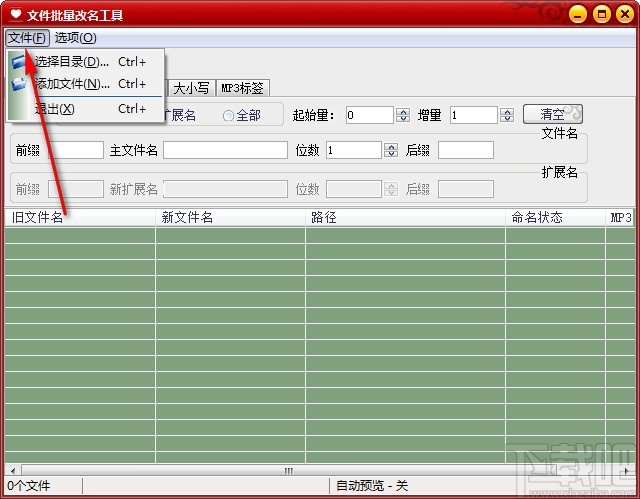Screen dimensions: 640x499
Task: Decrease the 增量 value with down arrow
Action: pyautogui.click(x=507, y=119)
